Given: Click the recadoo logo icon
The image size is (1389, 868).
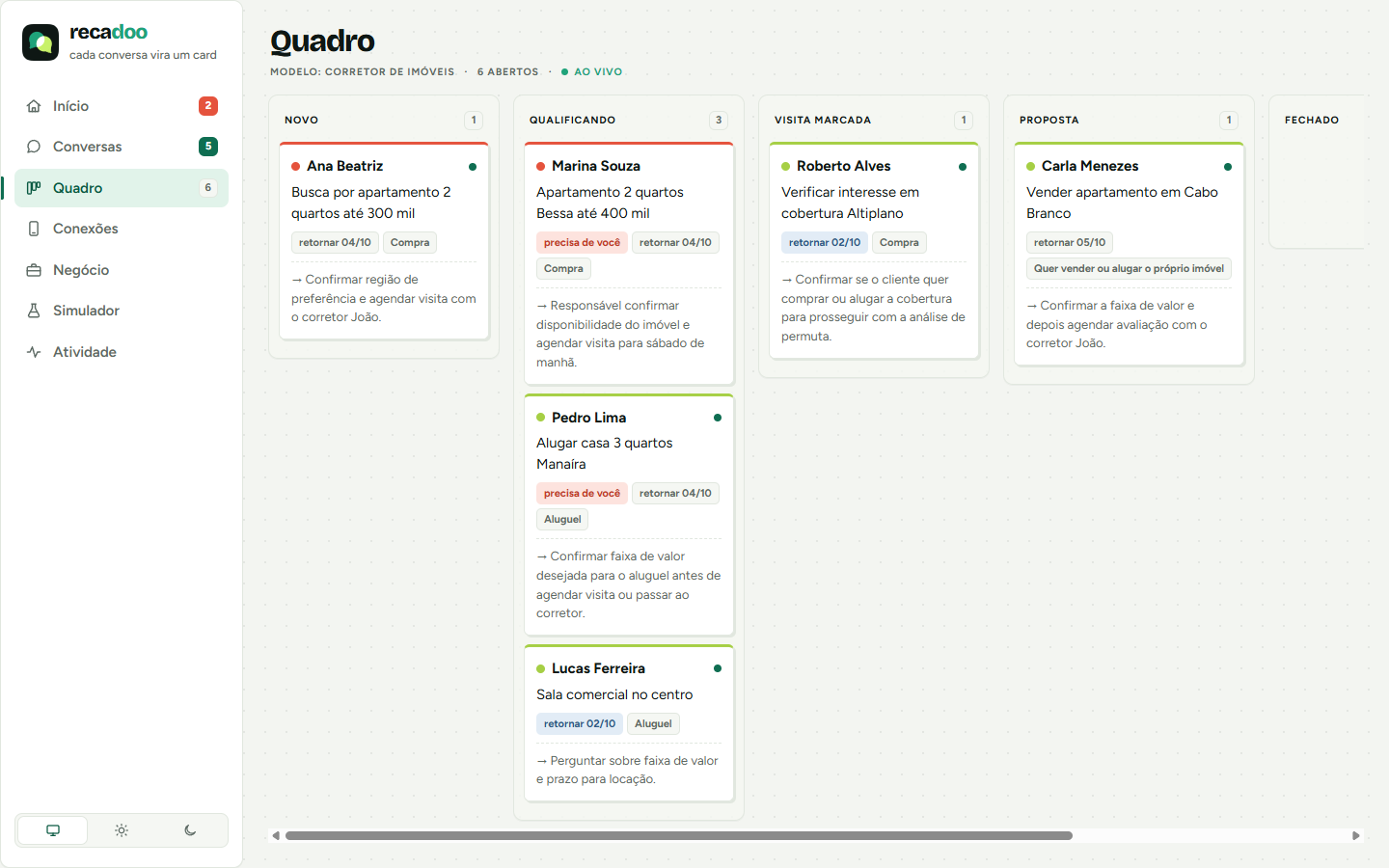Looking at the screenshot, I should pos(41,42).
